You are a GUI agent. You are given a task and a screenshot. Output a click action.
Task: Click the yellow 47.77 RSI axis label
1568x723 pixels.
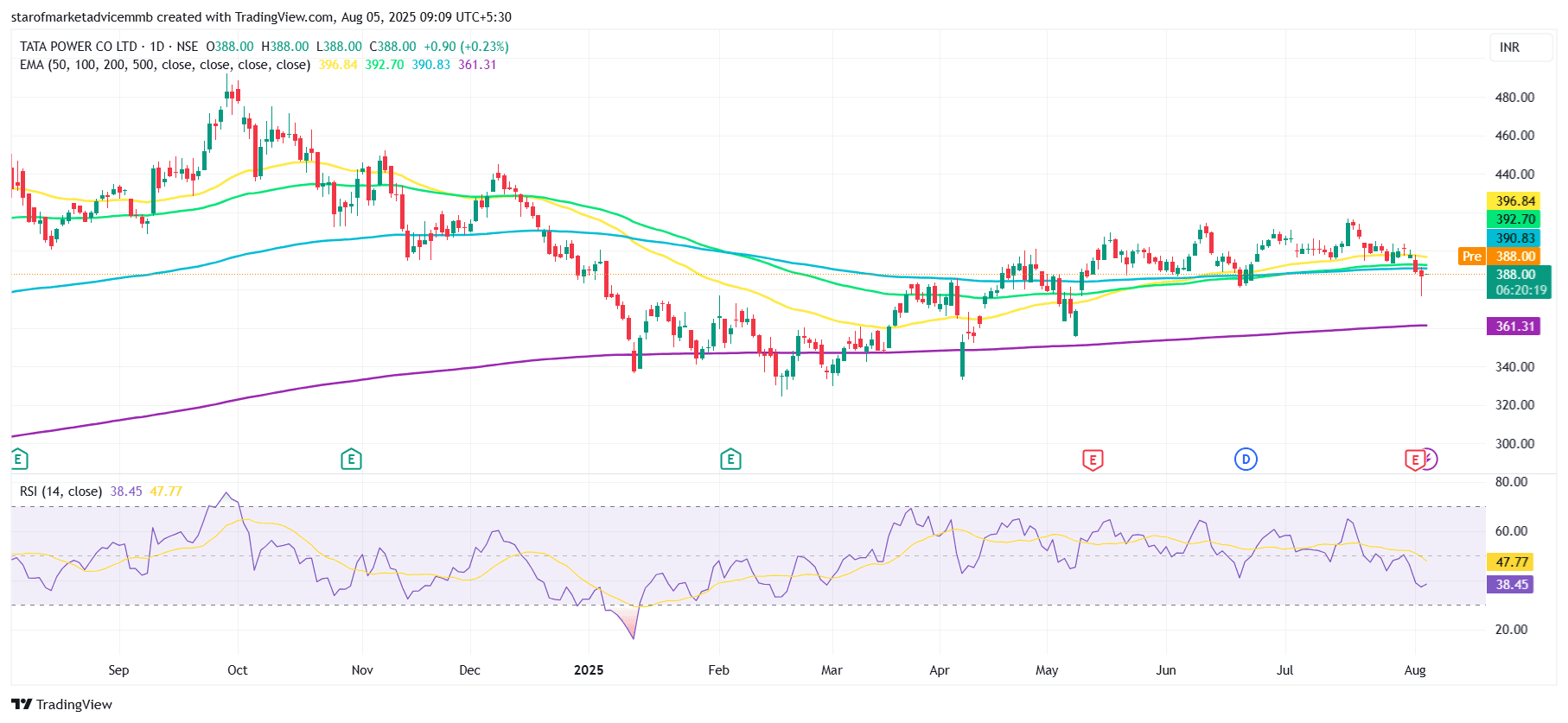pyautogui.click(x=1512, y=562)
